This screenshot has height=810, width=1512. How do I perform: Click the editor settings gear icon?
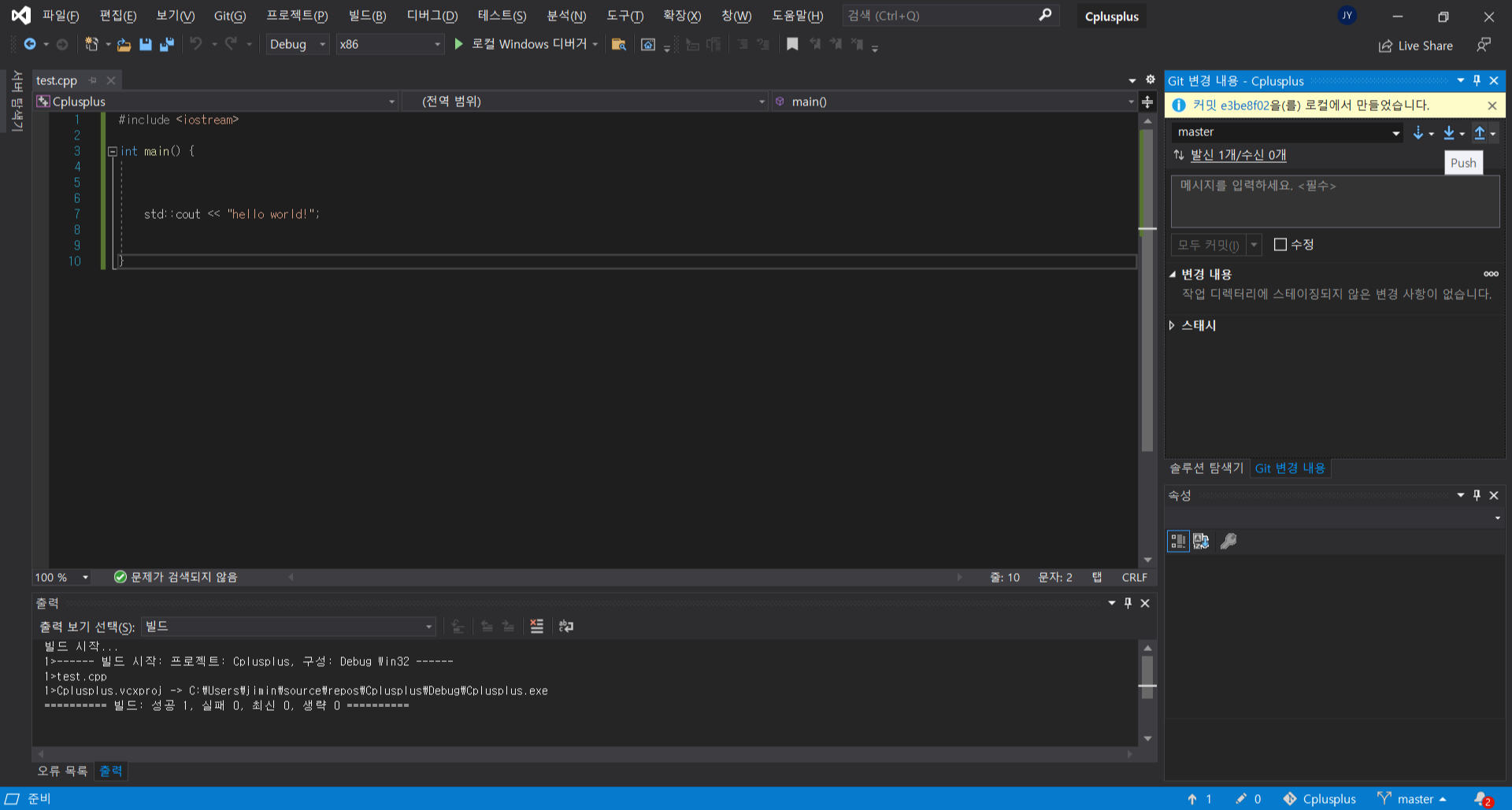pyautogui.click(x=1150, y=80)
